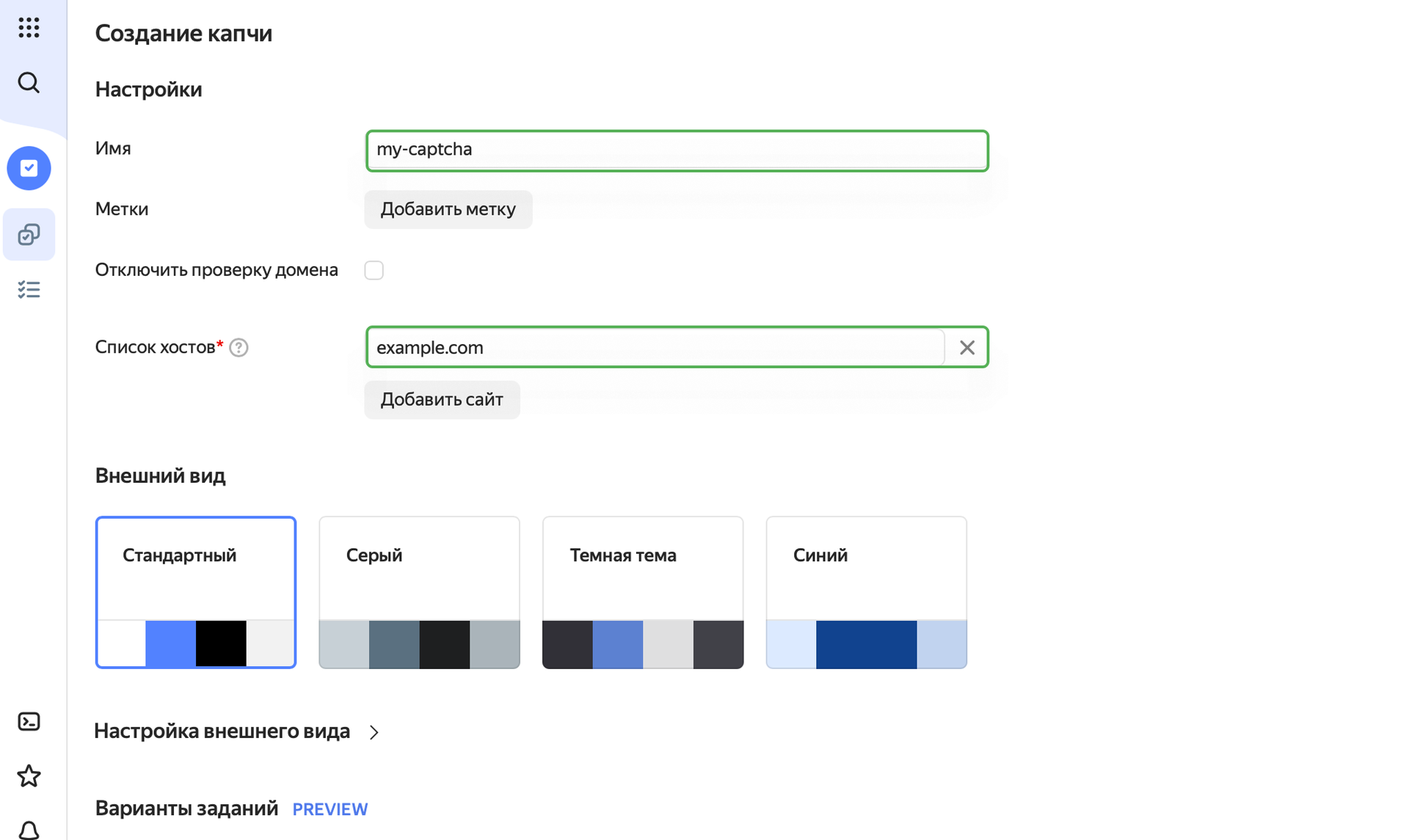Click Добавить метку button
This screenshot has height=840, width=1409.
pyautogui.click(x=448, y=209)
